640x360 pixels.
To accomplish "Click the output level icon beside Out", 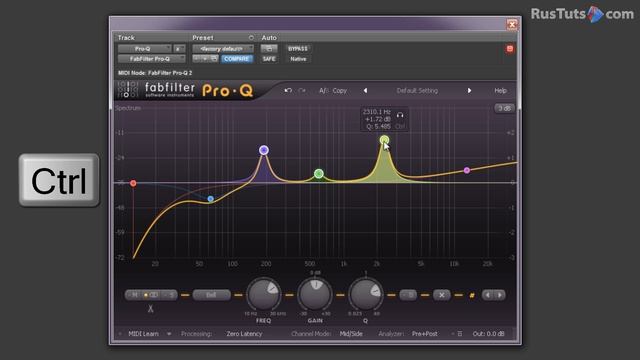I will click(460, 333).
